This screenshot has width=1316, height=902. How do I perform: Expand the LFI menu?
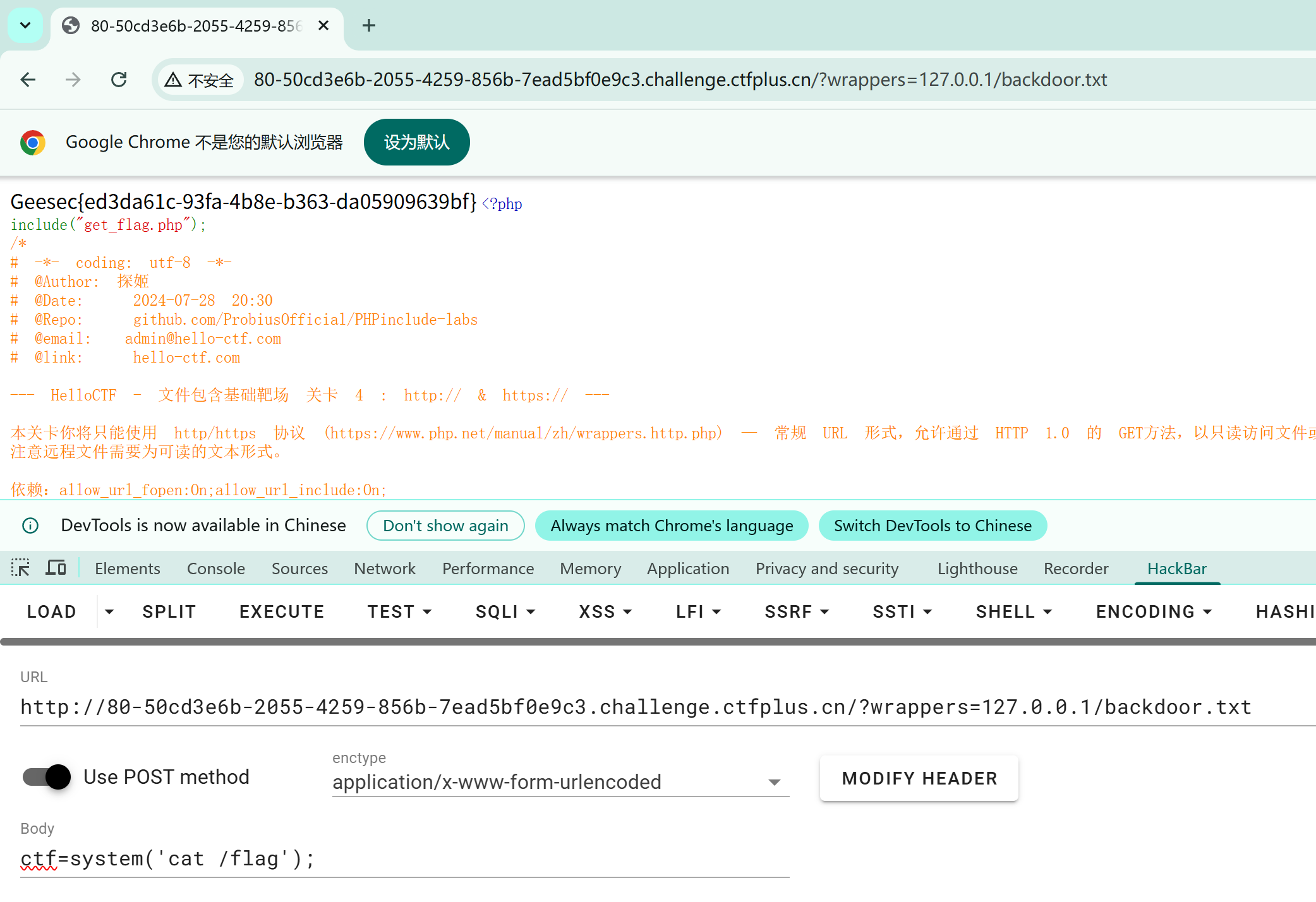pyautogui.click(x=698, y=611)
